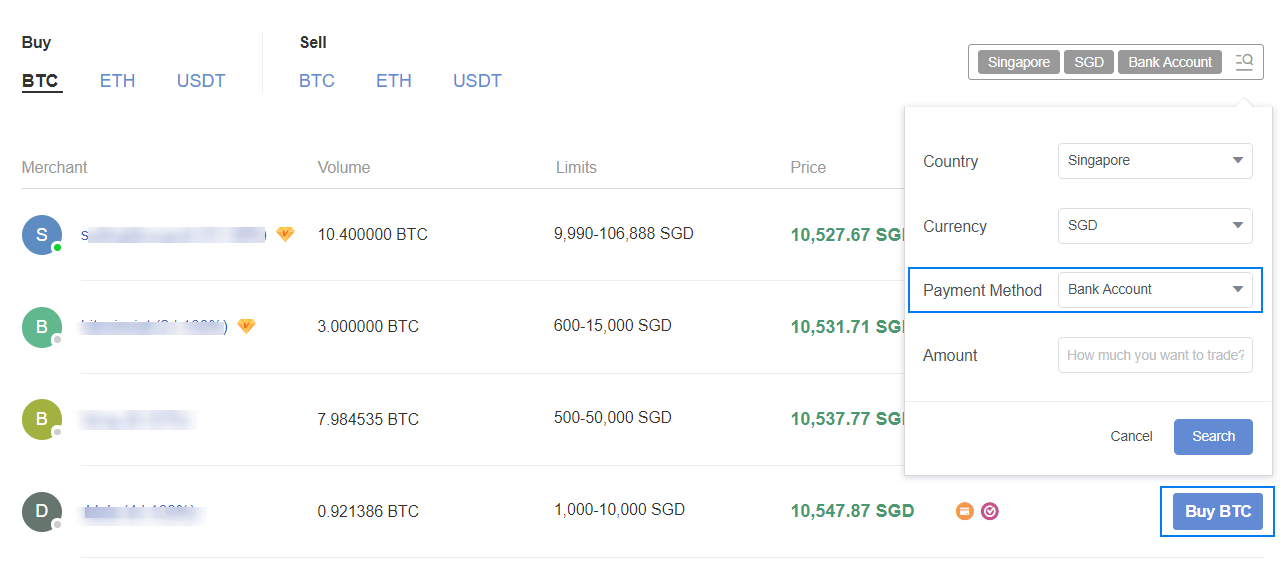Viewport: 1285px width, 563px height.
Task: Click the Amount input field
Action: click(1155, 355)
